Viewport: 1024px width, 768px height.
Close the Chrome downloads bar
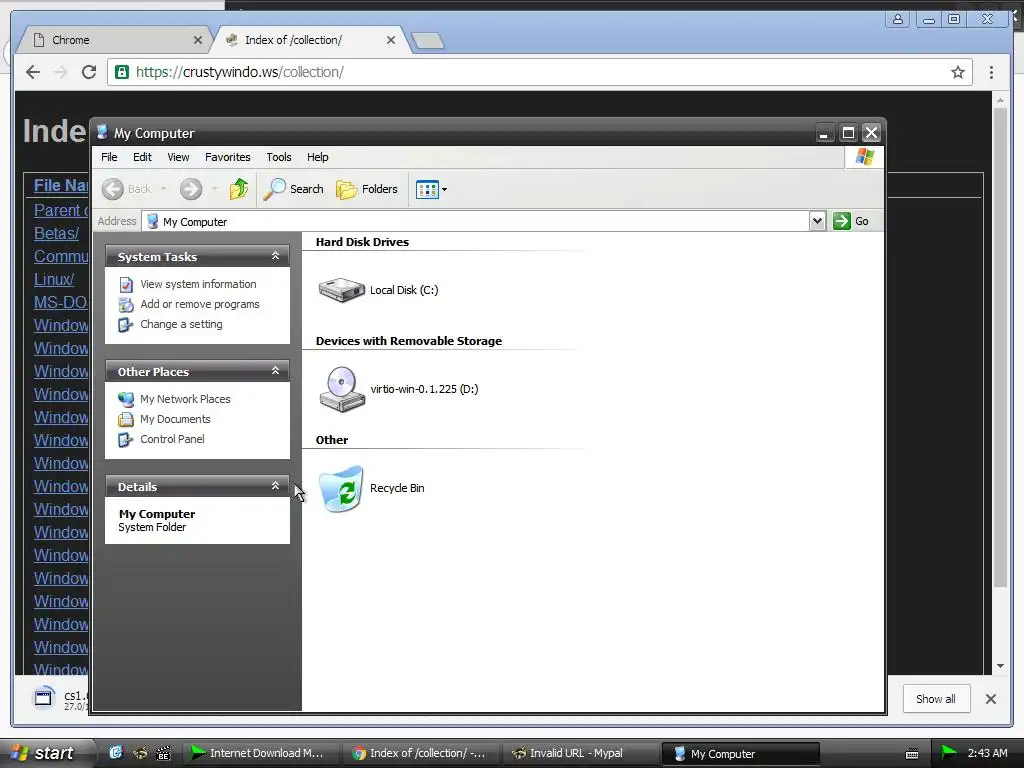991,699
